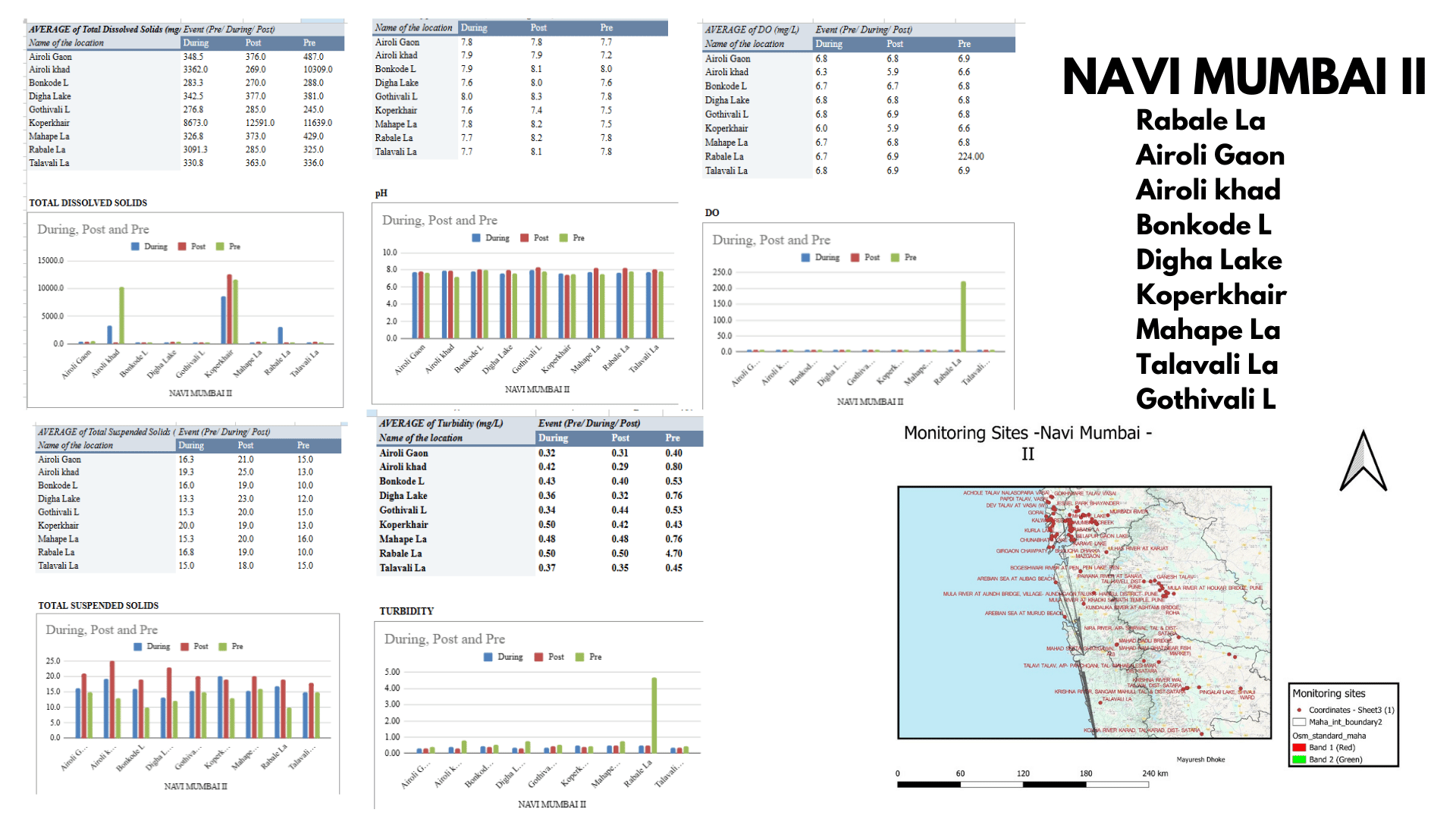Click the blue During legend swatch in TDS chart
The width and height of the screenshot is (1456, 819).
(x=135, y=246)
